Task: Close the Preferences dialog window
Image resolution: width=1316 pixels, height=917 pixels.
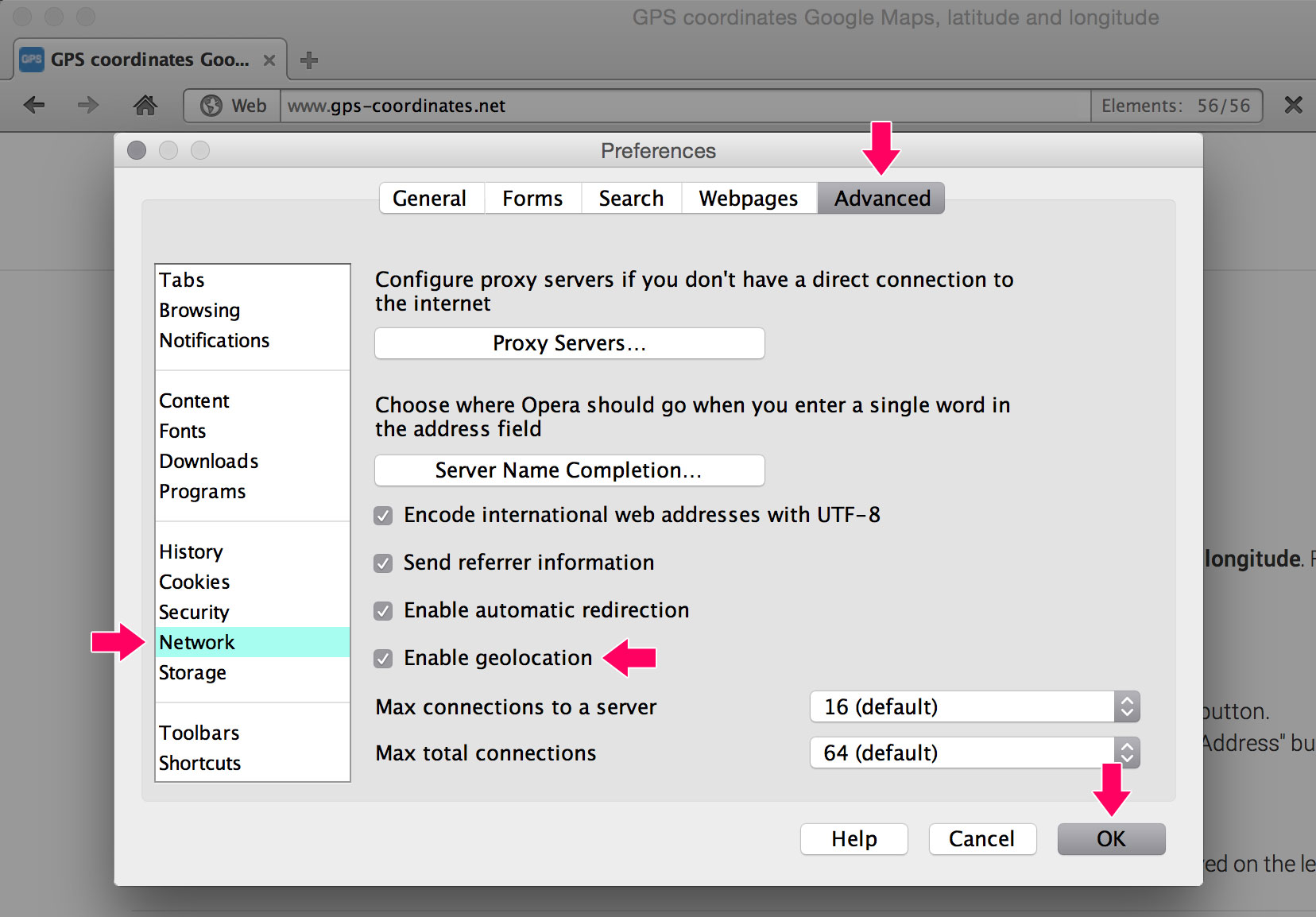Action: (x=137, y=150)
